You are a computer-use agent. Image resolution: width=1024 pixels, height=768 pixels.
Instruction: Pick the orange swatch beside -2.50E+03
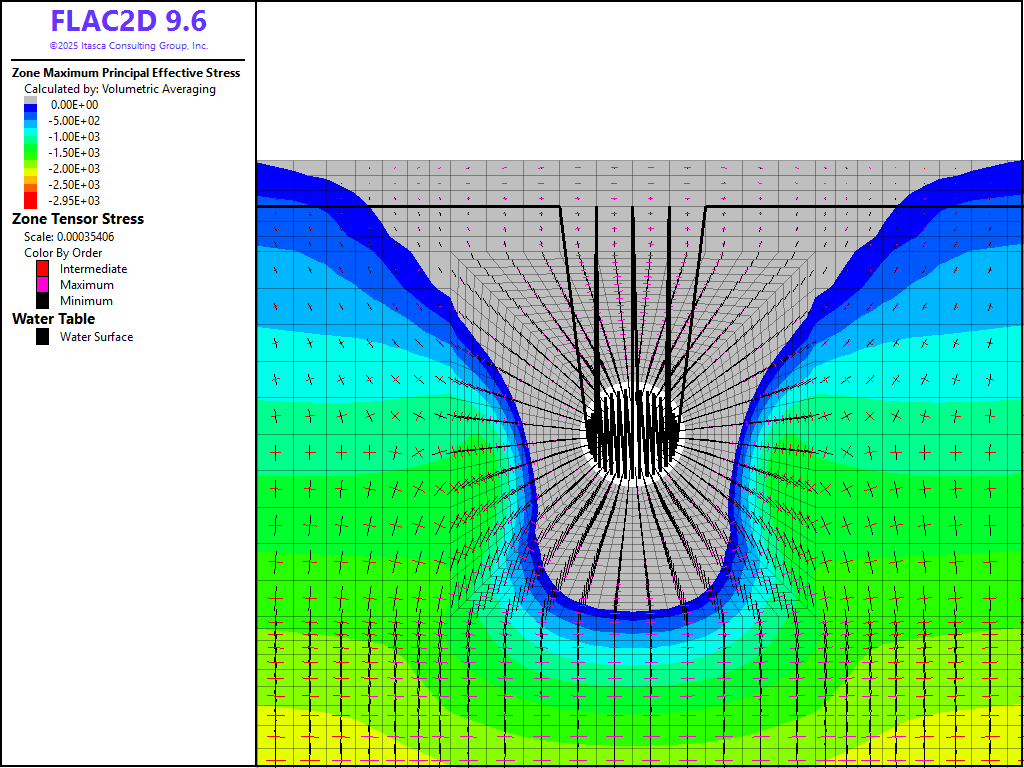pos(30,185)
